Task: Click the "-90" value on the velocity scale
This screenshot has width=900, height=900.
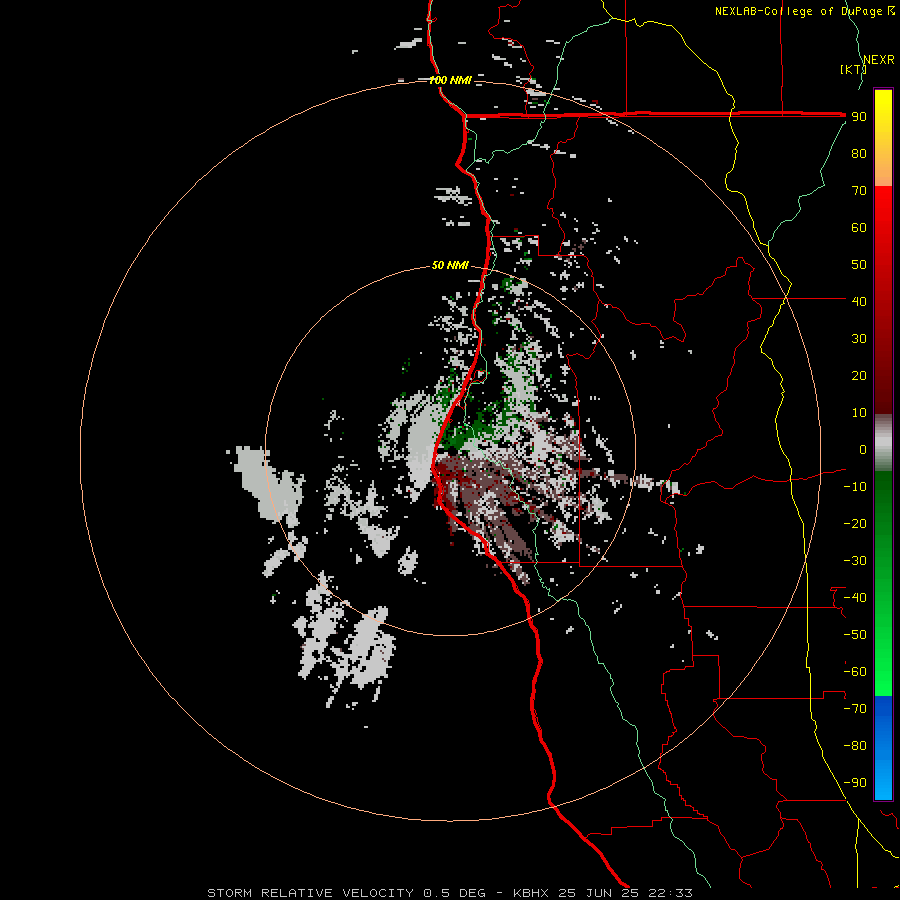Action: click(x=855, y=783)
